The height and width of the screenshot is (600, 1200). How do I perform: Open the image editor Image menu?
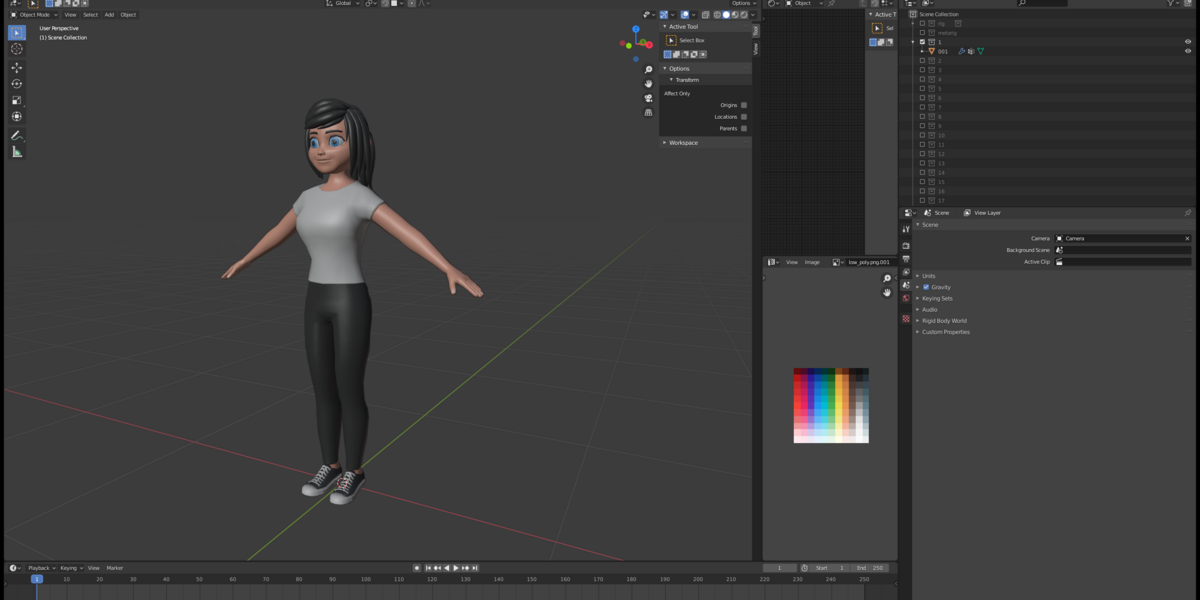click(812, 262)
